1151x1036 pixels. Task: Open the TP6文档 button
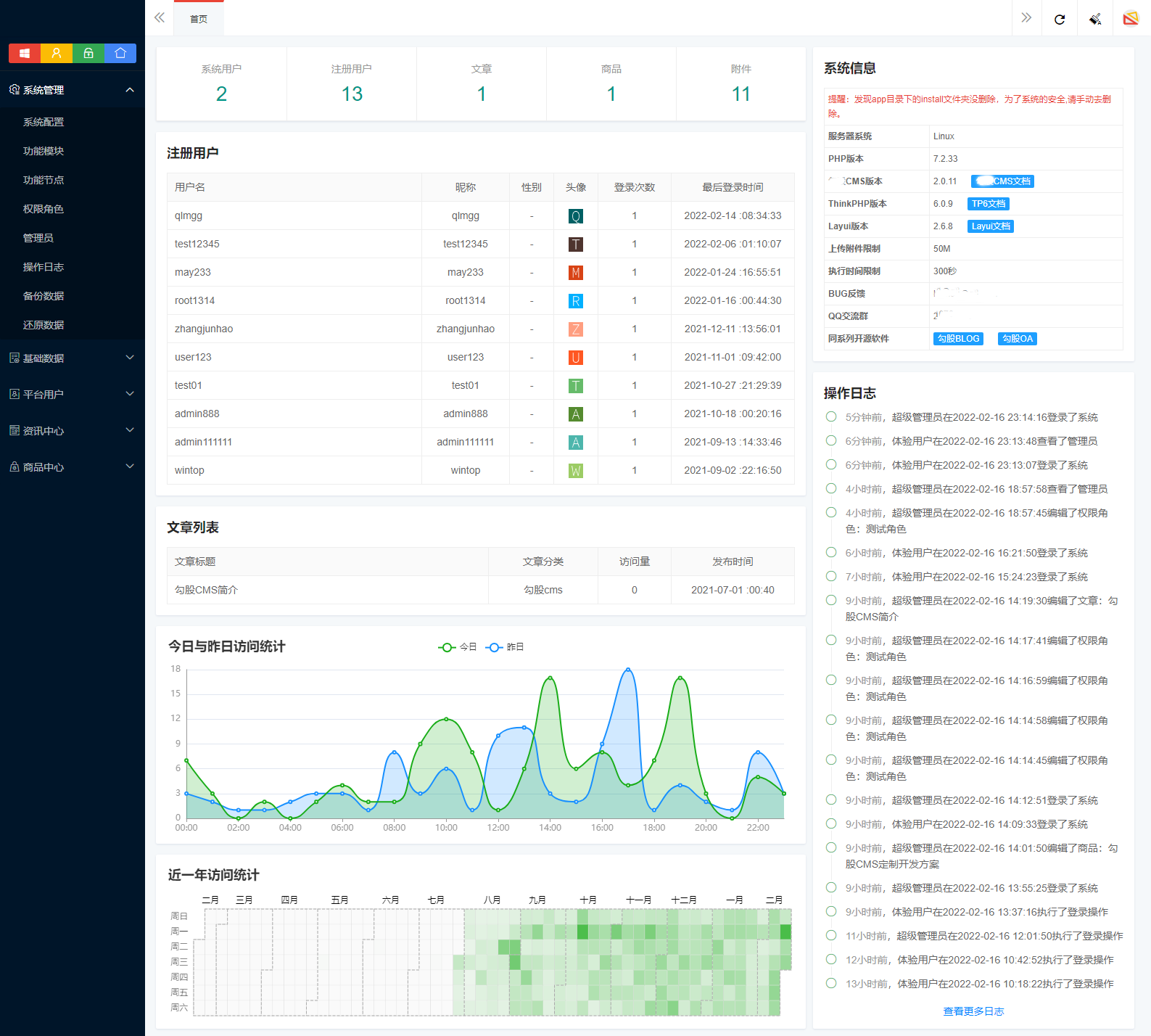989,204
